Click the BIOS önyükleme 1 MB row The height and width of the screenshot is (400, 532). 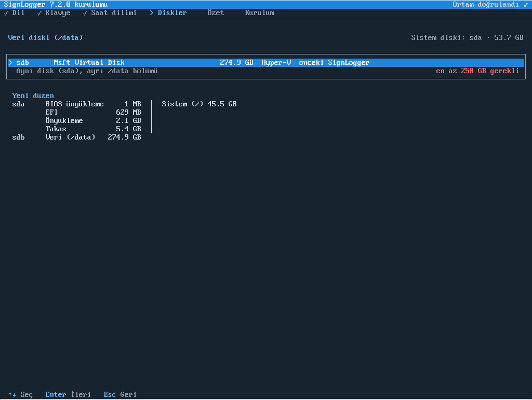[93, 104]
